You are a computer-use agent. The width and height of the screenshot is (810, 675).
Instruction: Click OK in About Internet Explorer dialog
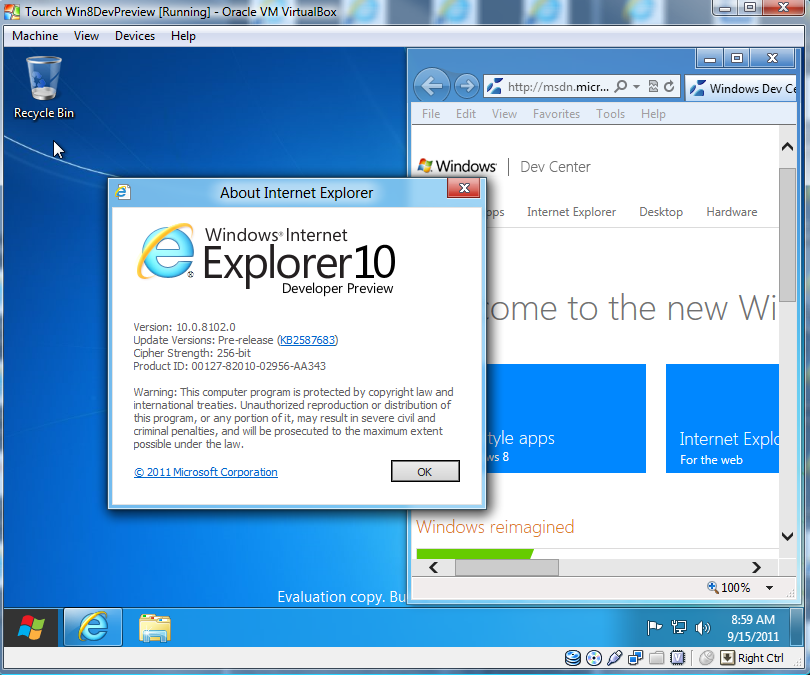coord(425,472)
